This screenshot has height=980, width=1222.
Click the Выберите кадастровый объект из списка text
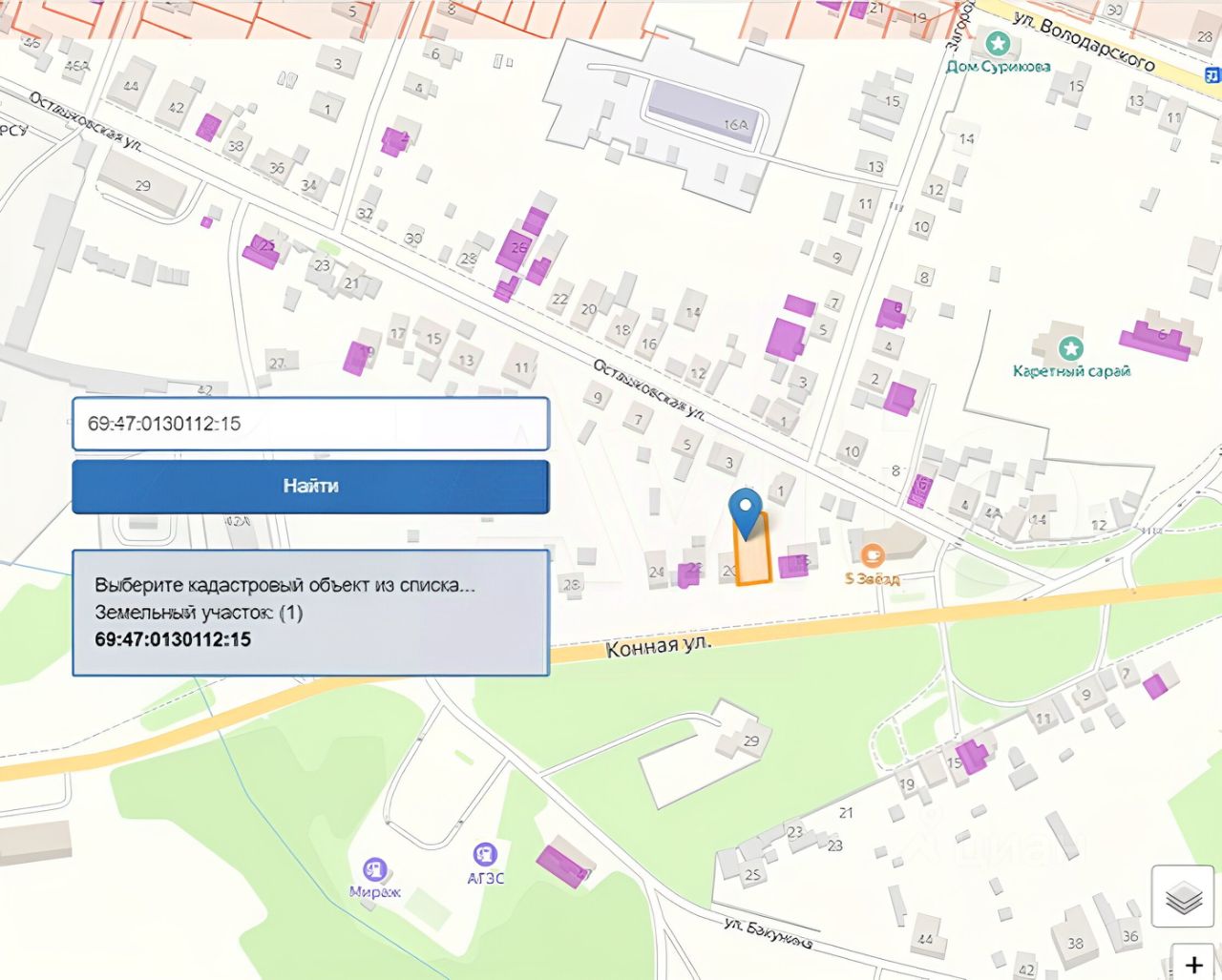pos(284,584)
